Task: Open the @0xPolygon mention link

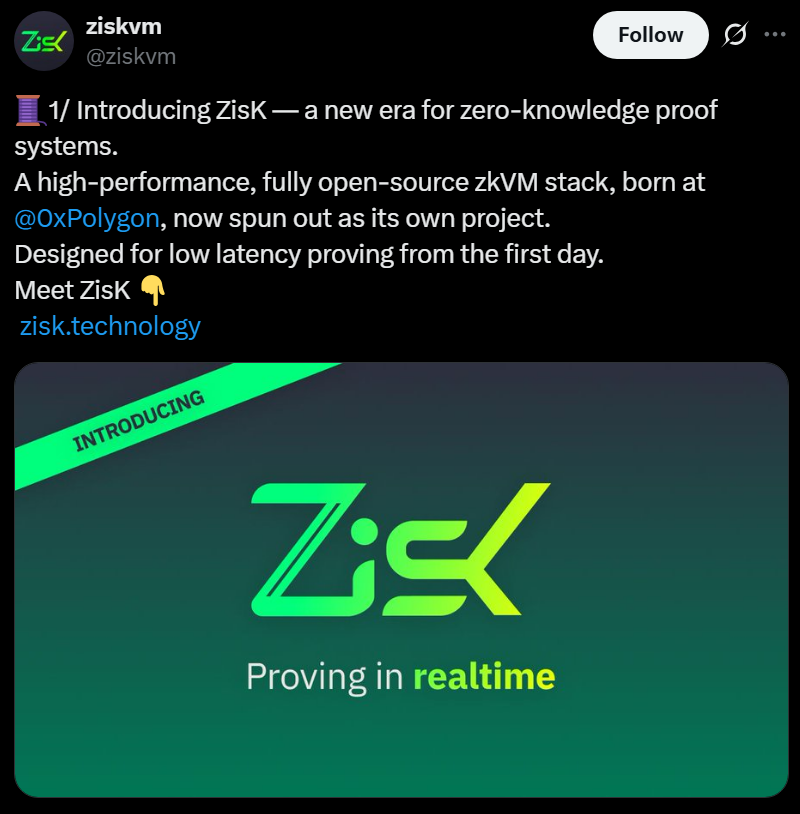Action: click(x=87, y=218)
